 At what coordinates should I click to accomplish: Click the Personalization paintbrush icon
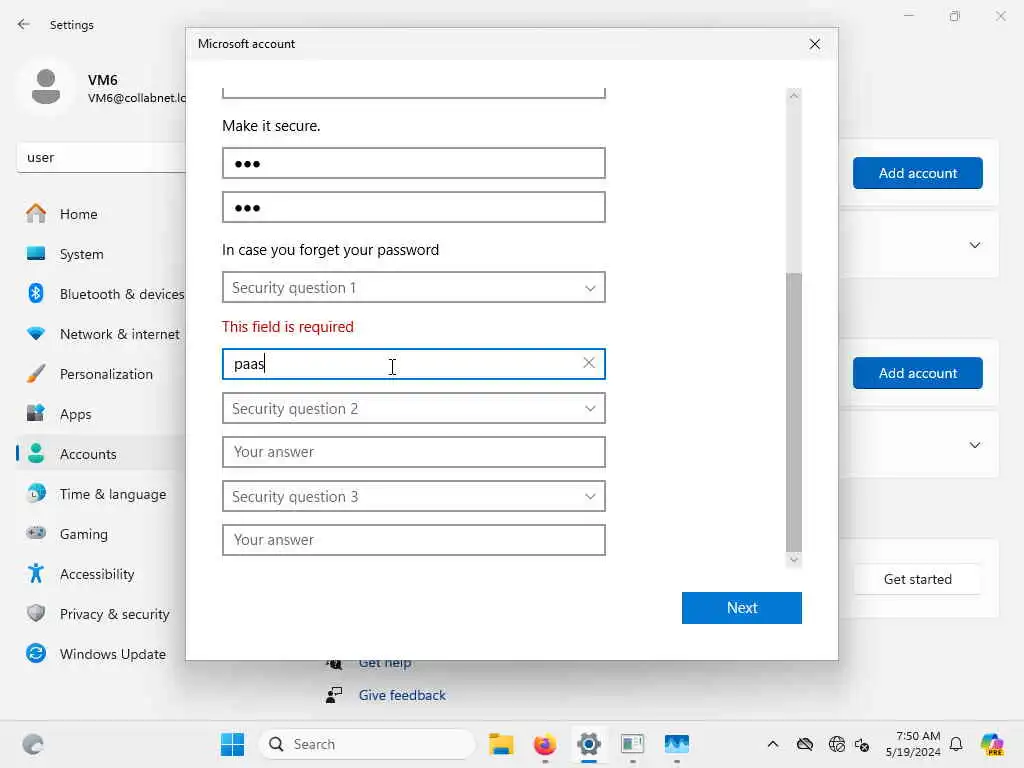pos(36,374)
